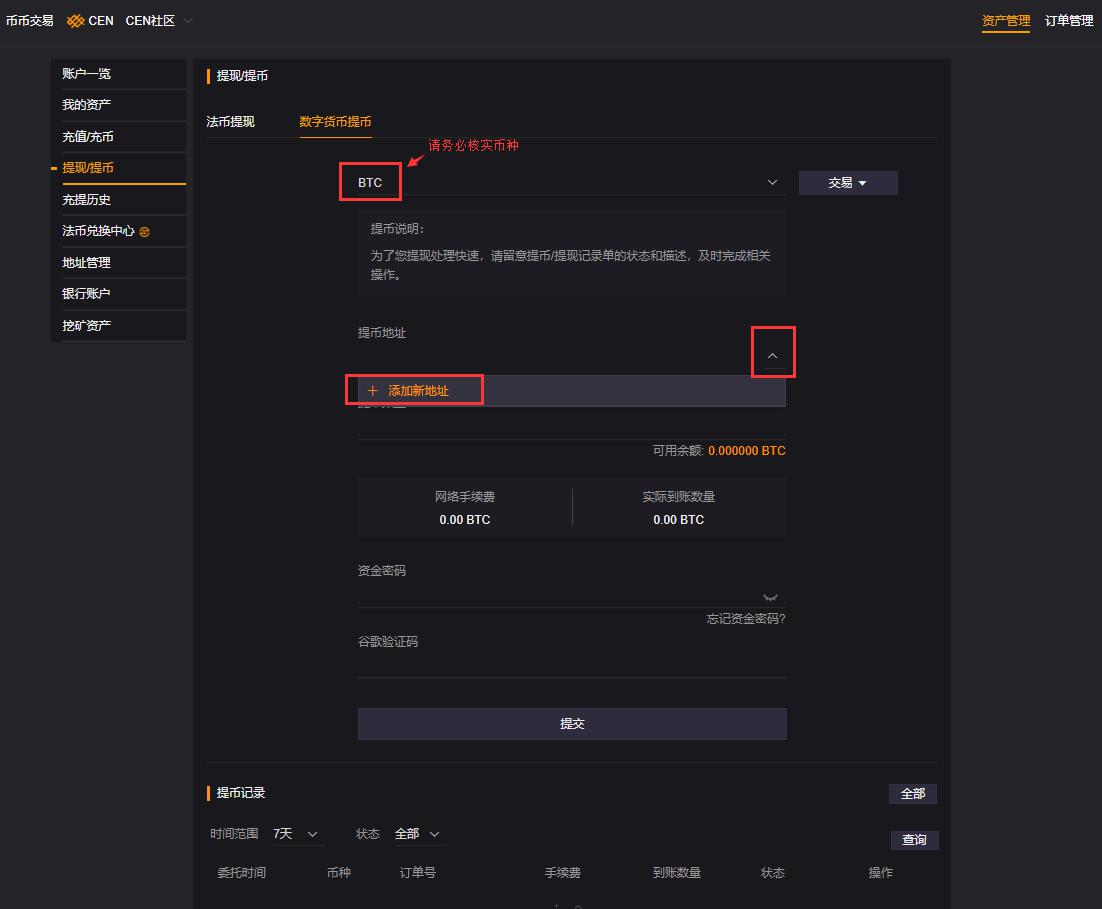Click the icon beside 法币兑换中心

tap(144, 232)
